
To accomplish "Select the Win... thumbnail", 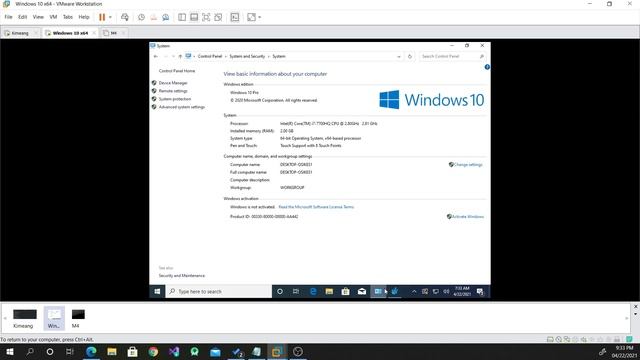I will (54, 318).
